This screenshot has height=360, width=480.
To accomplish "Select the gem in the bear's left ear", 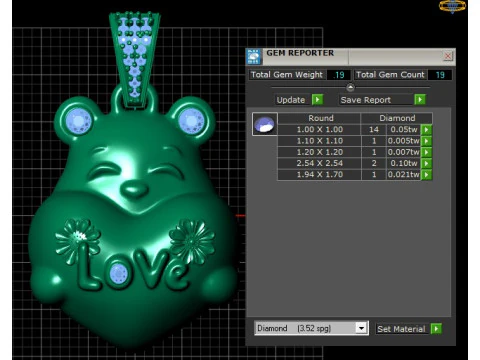I will (x=79, y=120).
